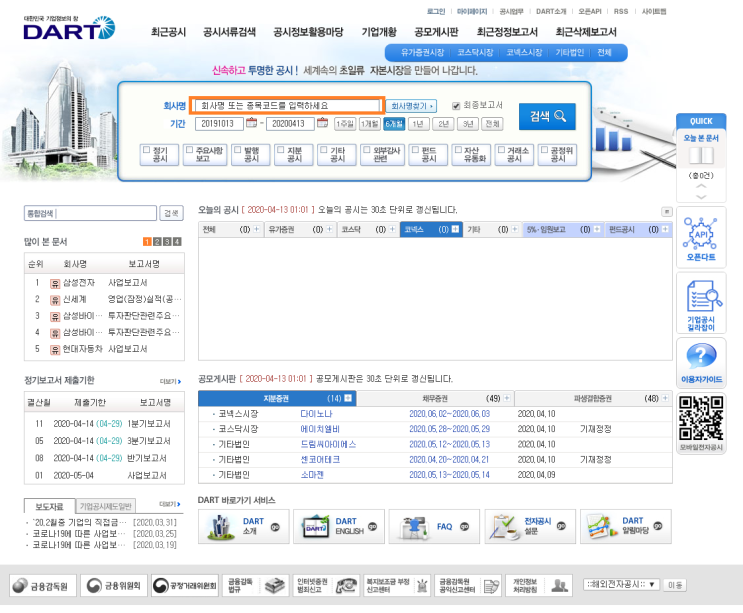
Task: Expand the 유가증권 (0) tab plus icon
Action: [x=329, y=229]
